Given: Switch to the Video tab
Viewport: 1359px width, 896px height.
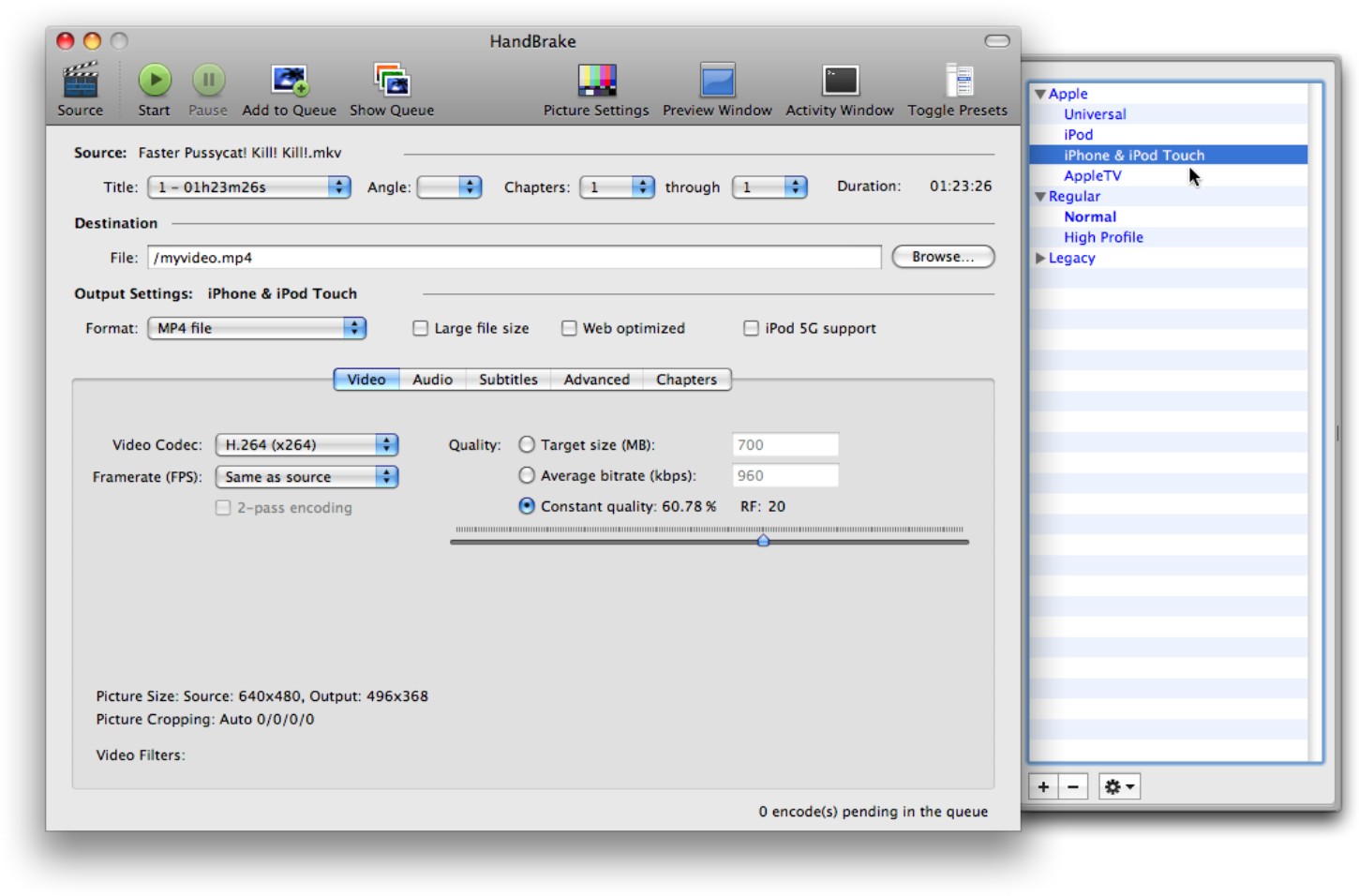Looking at the screenshot, I should (366, 380).
